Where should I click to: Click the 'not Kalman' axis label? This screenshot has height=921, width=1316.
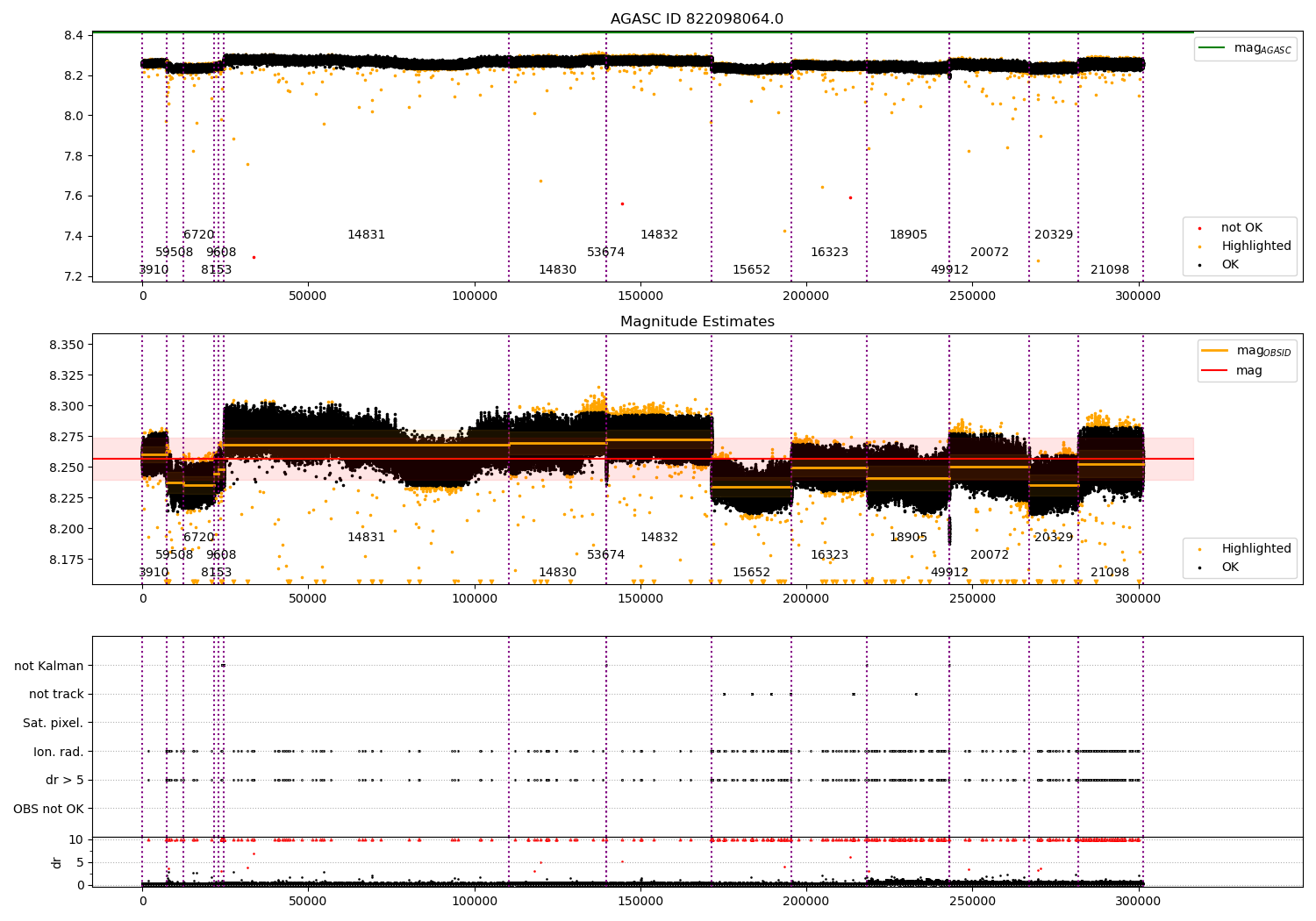[49, 666]
